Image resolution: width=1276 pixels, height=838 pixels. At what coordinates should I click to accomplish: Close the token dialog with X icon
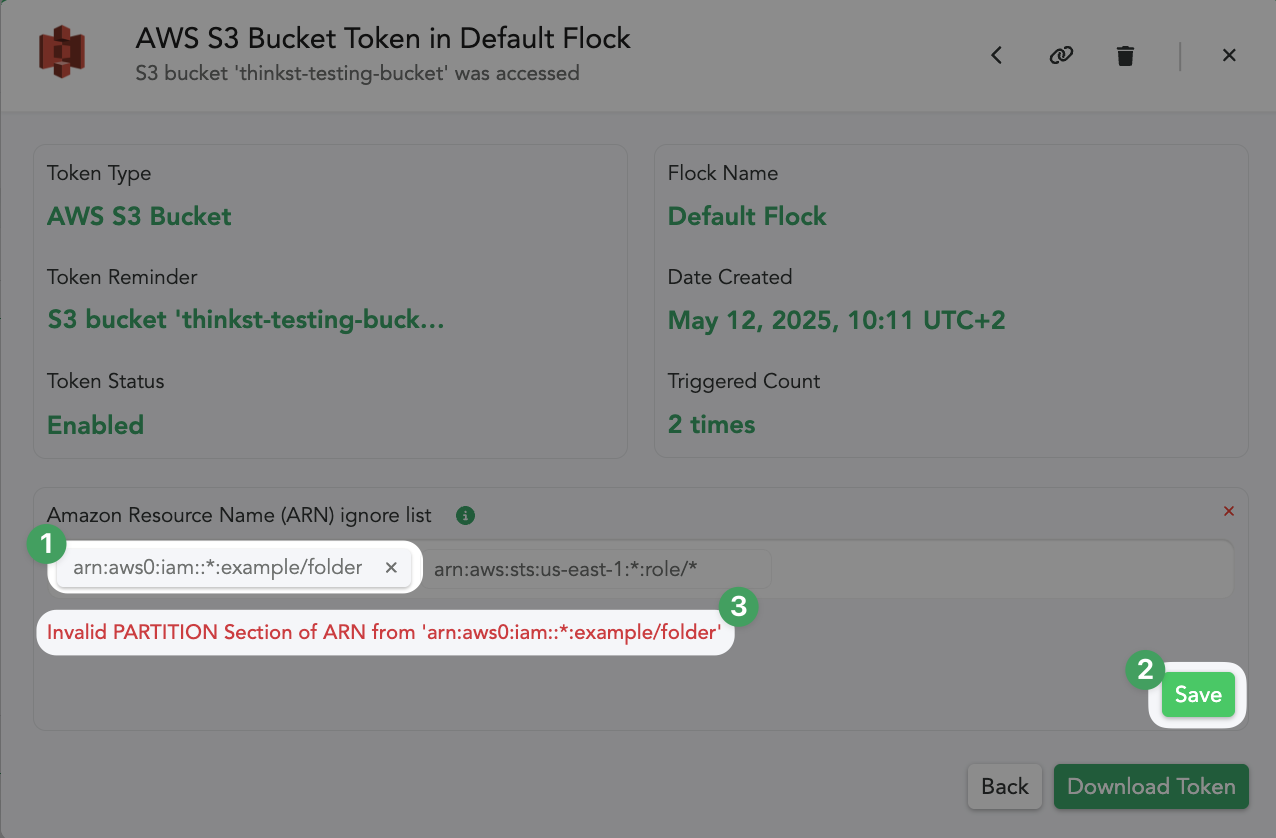point(1229,56)
